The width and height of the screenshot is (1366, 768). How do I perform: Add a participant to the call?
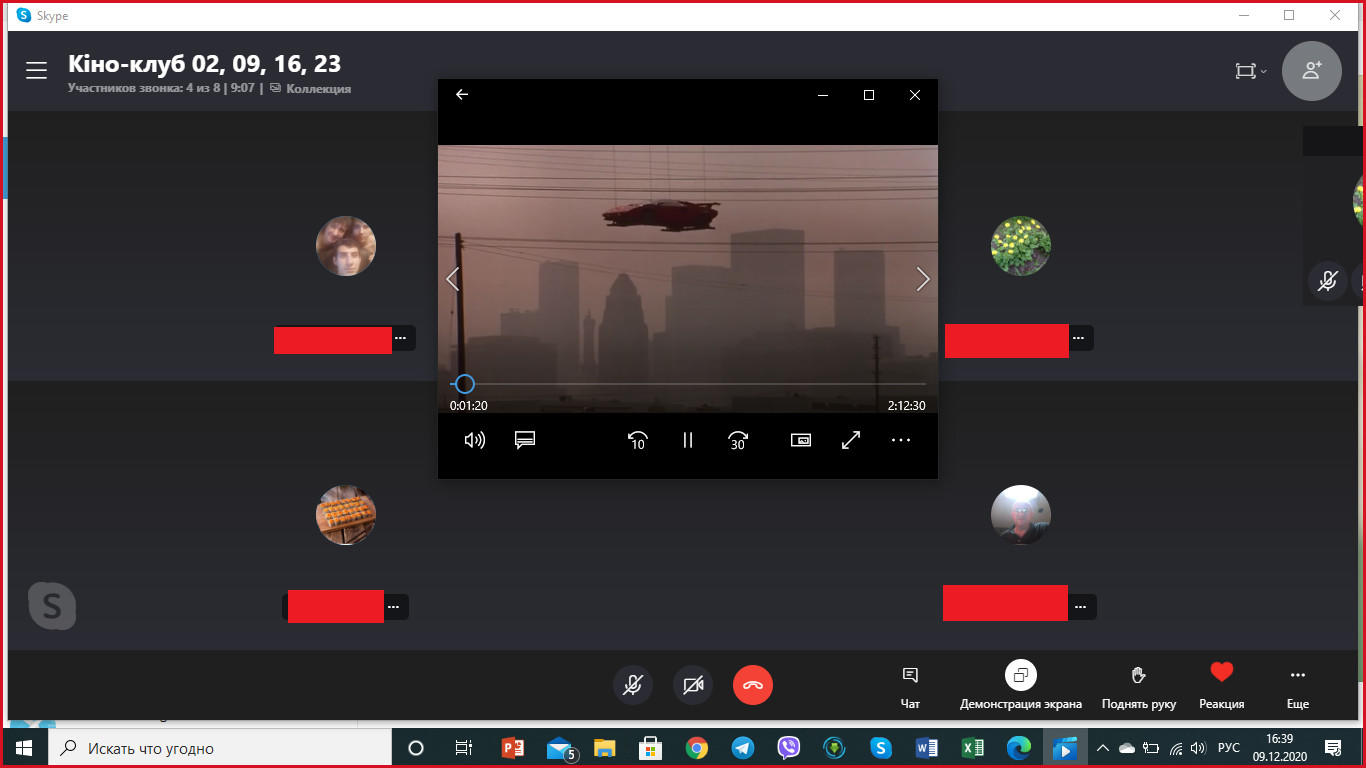(x=1312, y=71)
